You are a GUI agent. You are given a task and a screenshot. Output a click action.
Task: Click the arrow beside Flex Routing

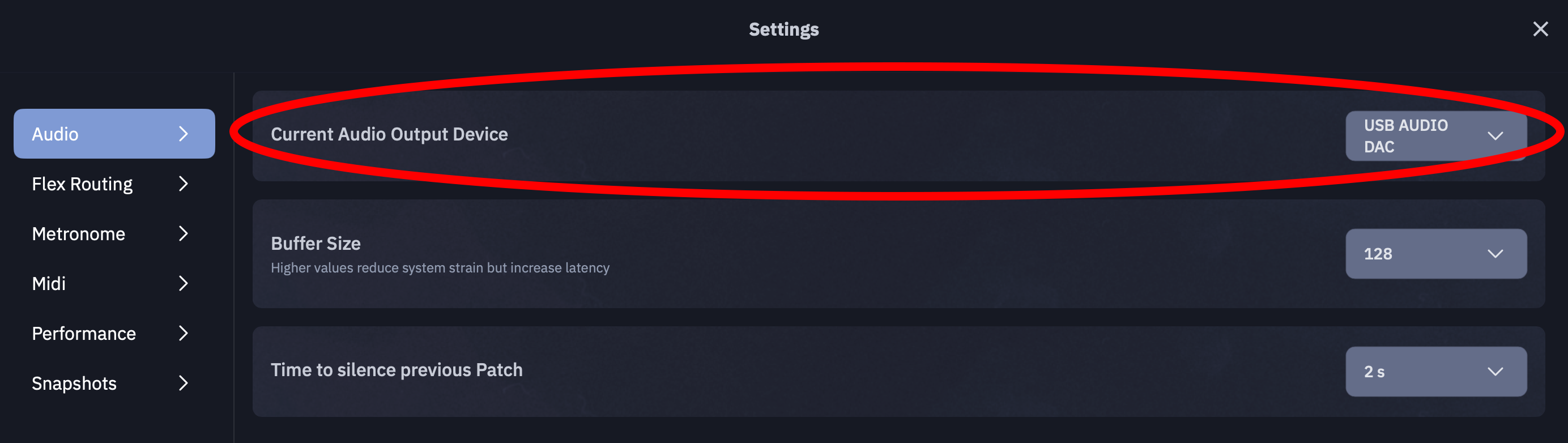(183, 184)
